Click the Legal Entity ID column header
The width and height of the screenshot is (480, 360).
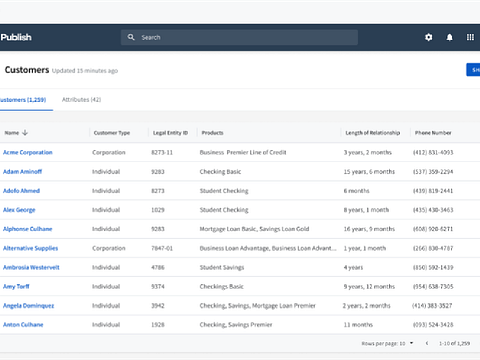pos(170,133)
